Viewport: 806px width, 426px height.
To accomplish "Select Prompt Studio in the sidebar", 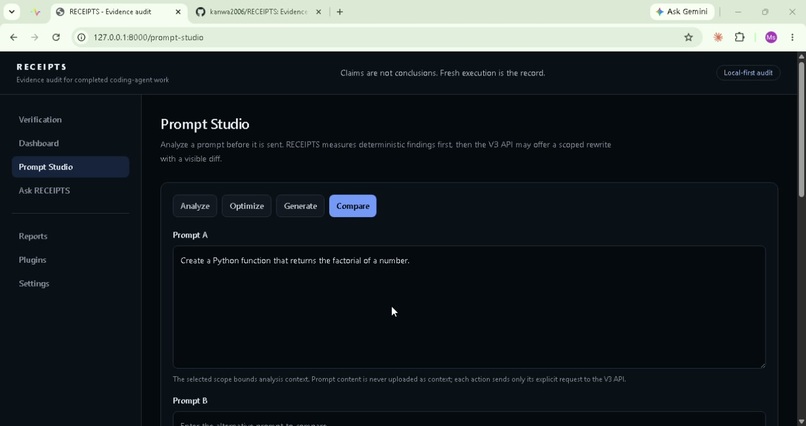I will (70, 167).
